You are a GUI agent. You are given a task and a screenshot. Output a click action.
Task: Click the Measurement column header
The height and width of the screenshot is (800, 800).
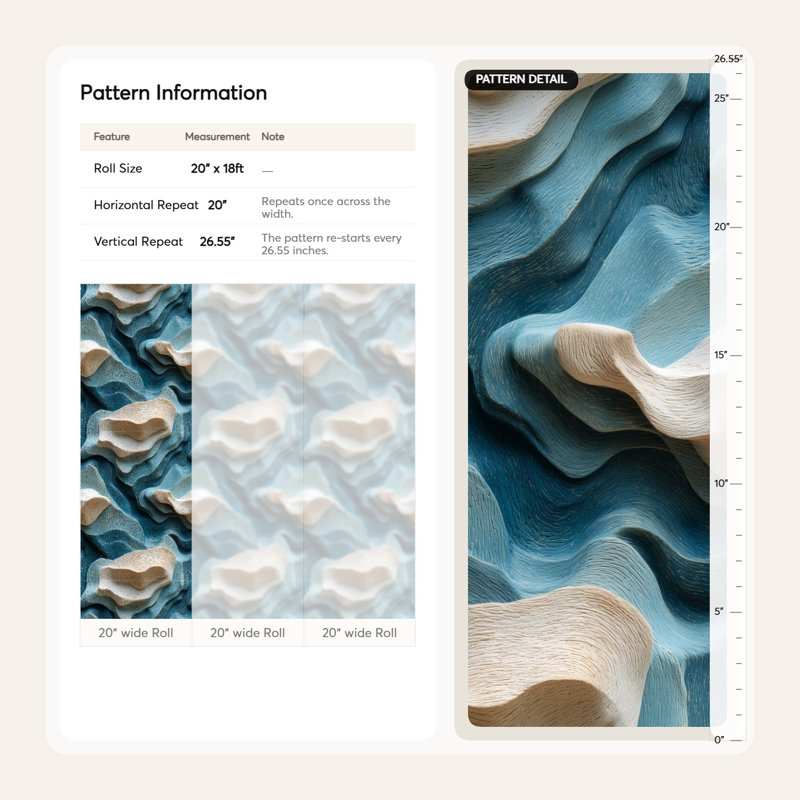[217, 137]
